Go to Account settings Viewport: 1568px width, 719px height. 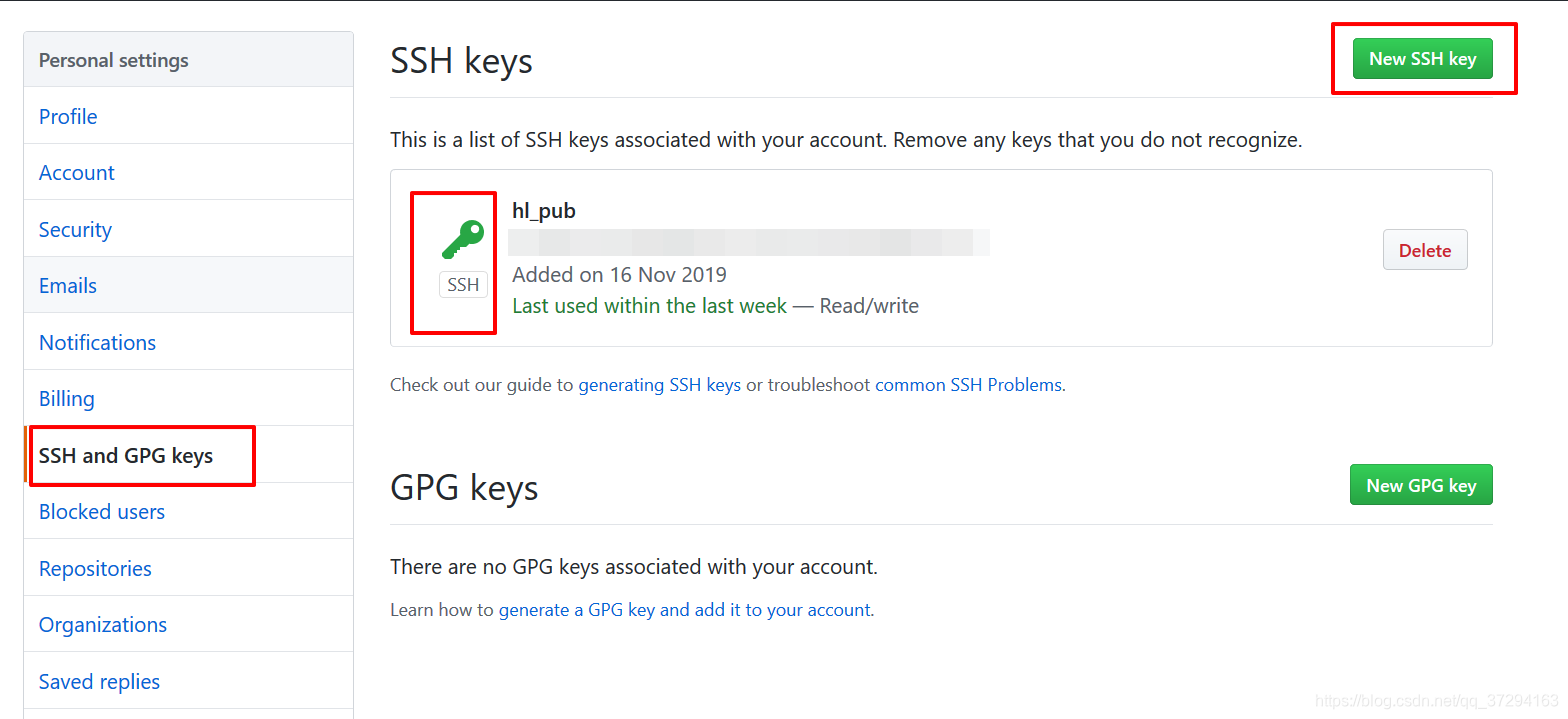(77, 172)
